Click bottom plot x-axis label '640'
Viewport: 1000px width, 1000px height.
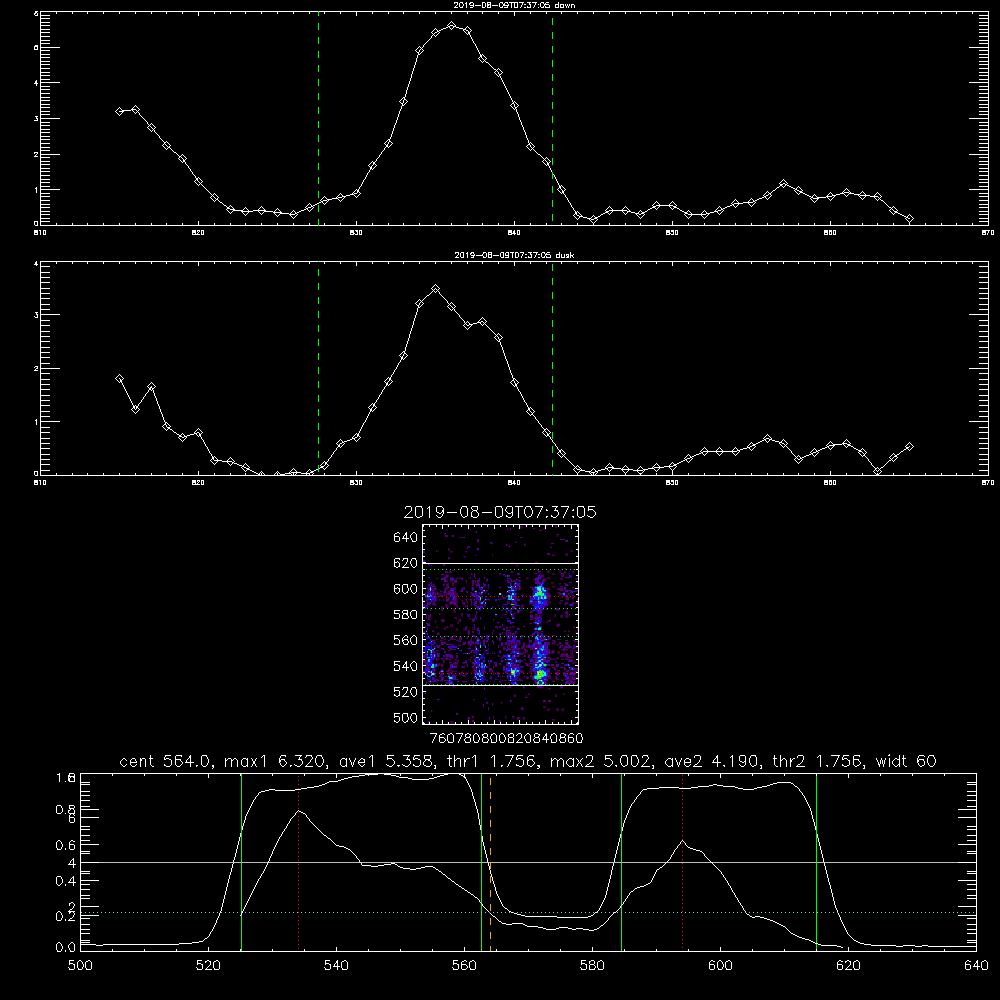[976, 966]
